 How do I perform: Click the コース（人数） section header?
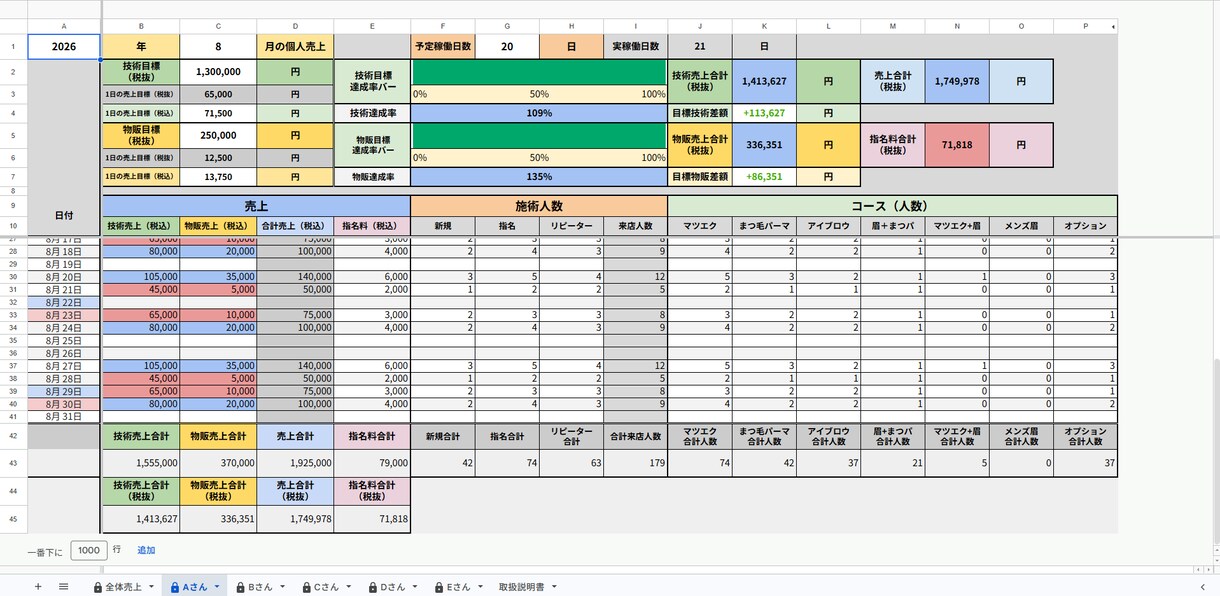892,205
